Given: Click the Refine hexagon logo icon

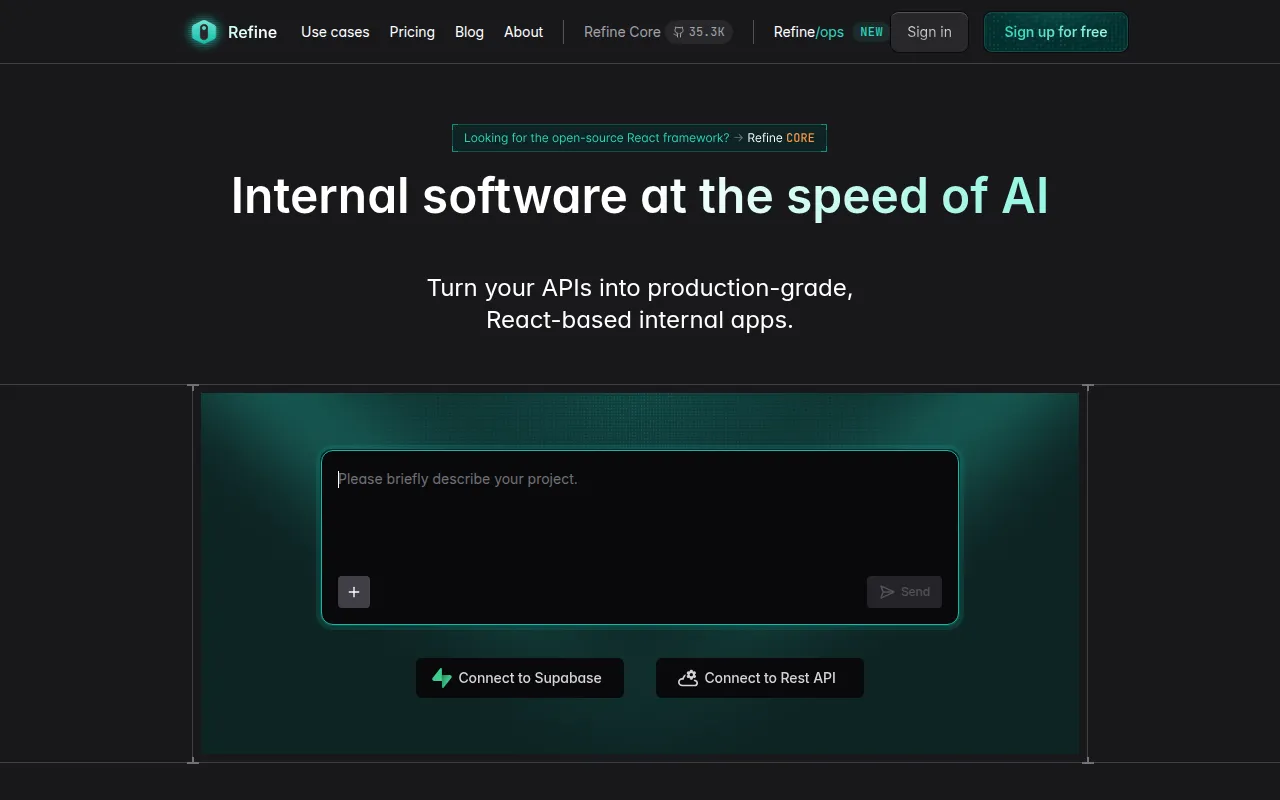Looking at the screenshot, I should tap(204, 32).
